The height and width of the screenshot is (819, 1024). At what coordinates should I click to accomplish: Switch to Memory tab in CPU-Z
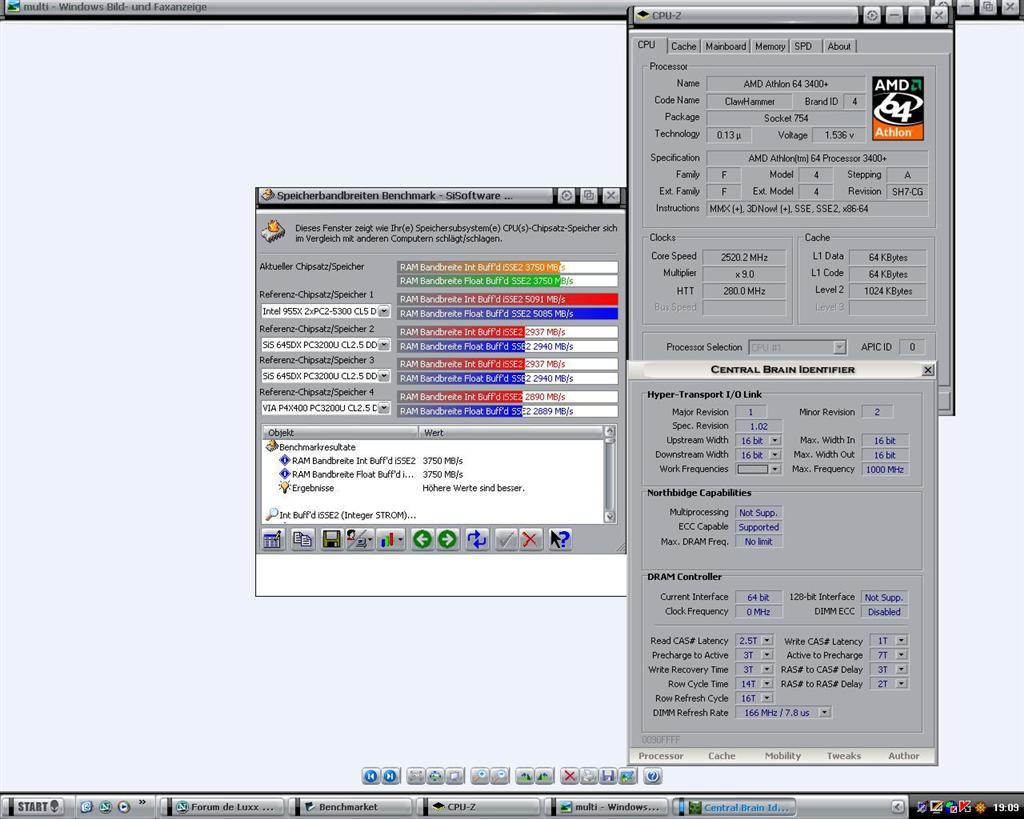(770, 46)
